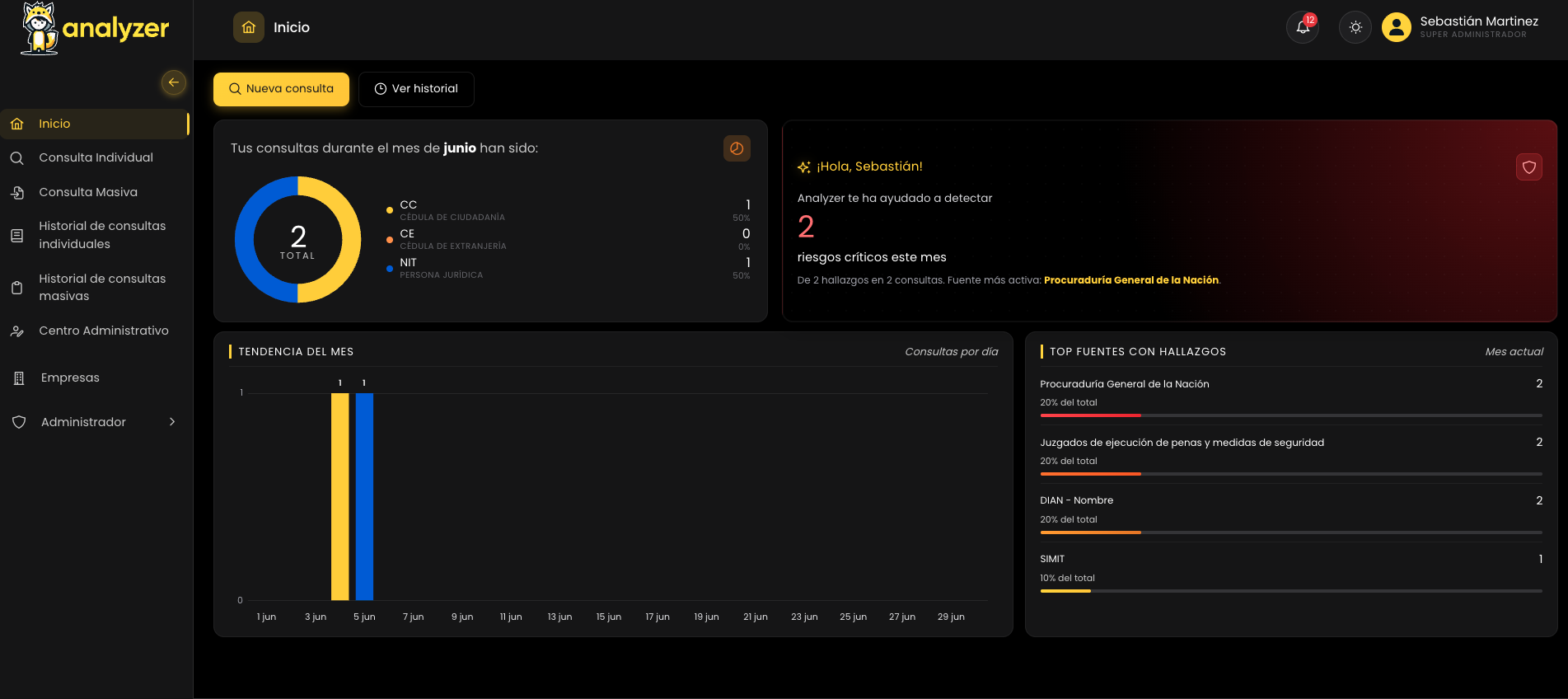This screenshot has width=1568, height=699.
Task: Click riesgos críticos este mes text
Action: pos(872,257)
